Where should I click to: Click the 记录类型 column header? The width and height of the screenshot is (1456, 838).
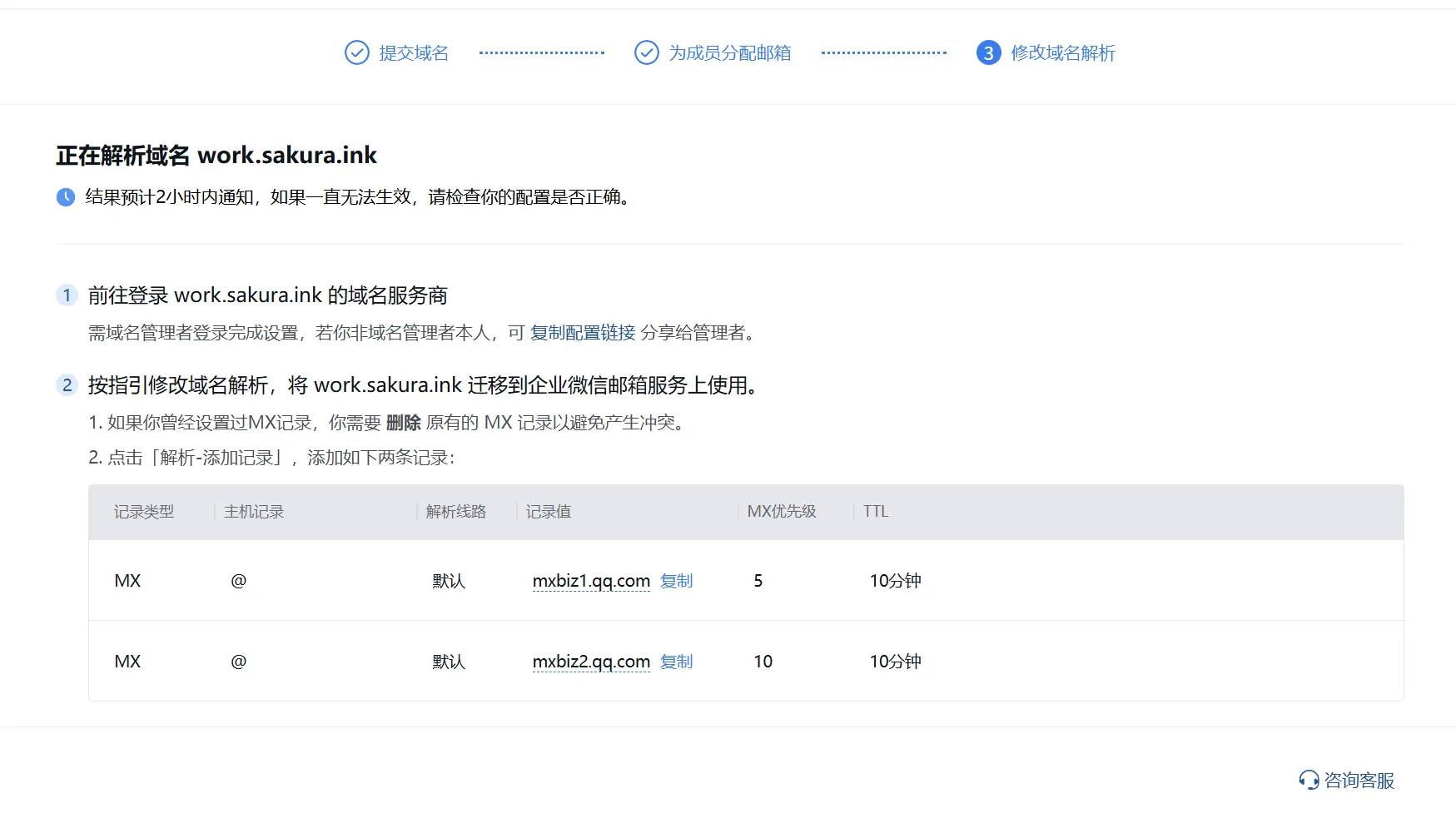144,512
